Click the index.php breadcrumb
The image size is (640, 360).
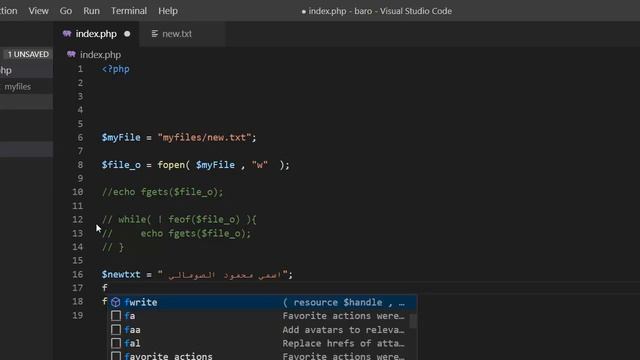point(100,55)
